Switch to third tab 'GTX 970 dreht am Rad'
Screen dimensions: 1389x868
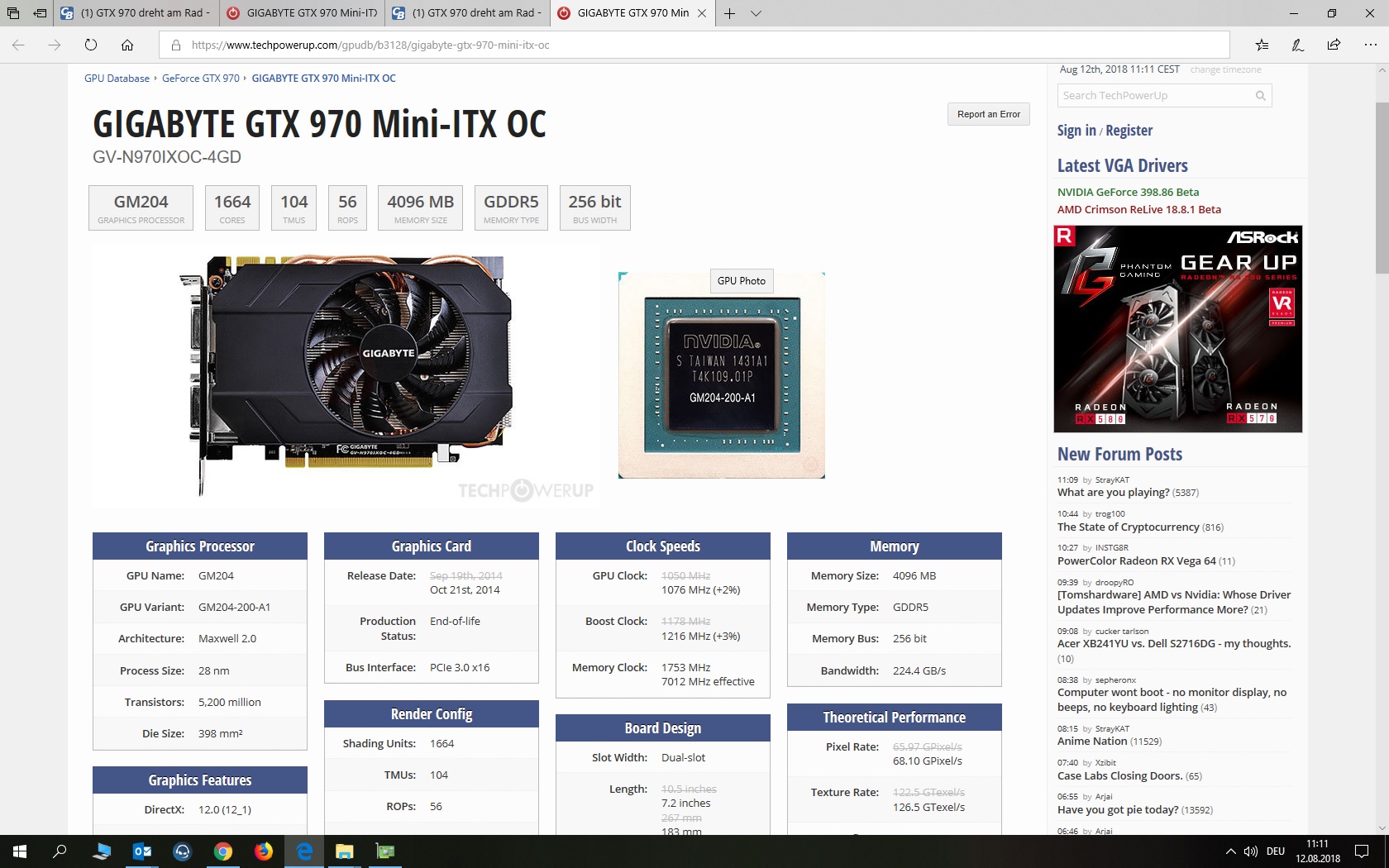[x=468, y=13]
